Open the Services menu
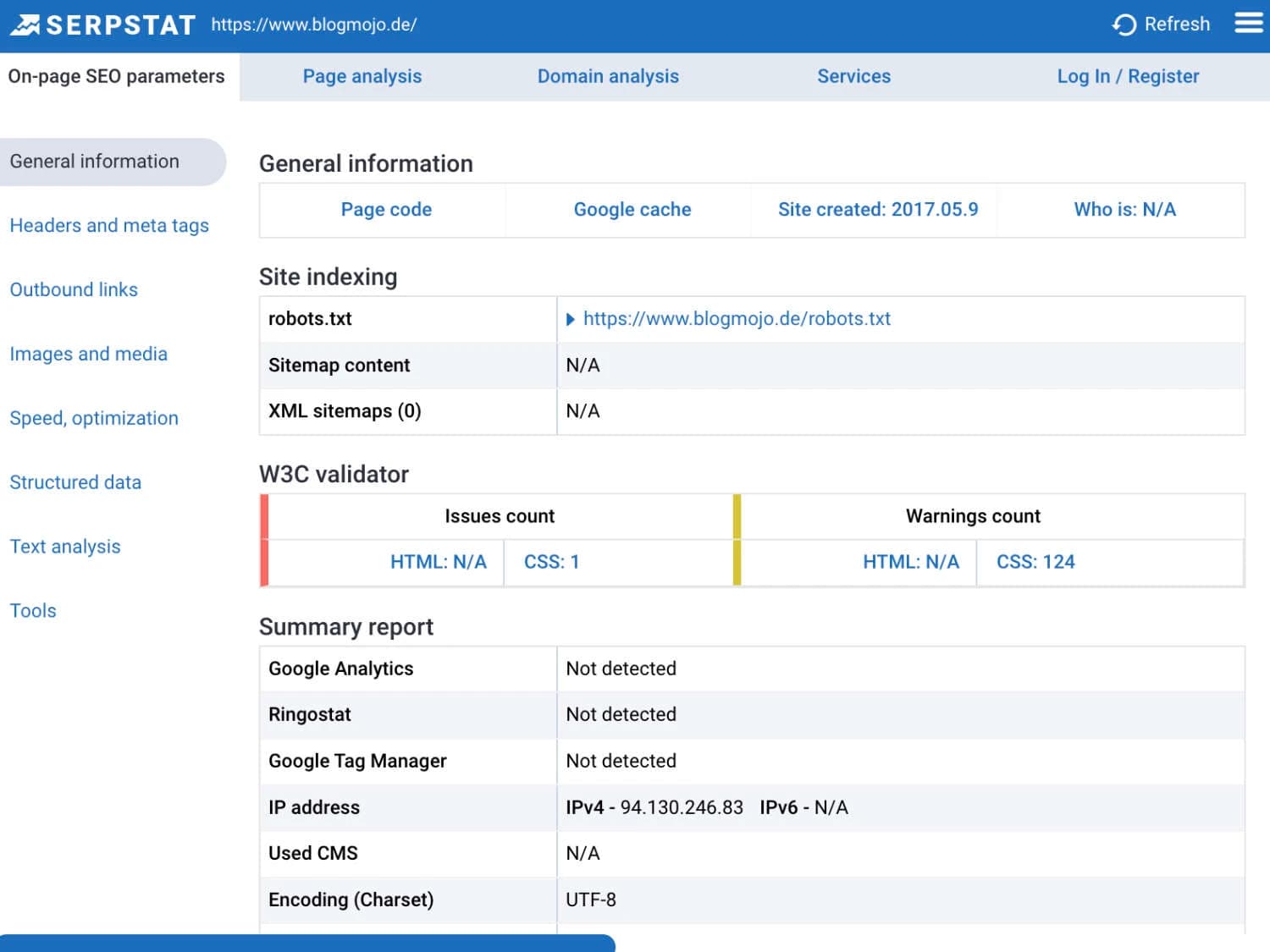This screenshot has width=1270, height=952. [x=854, y=76]
